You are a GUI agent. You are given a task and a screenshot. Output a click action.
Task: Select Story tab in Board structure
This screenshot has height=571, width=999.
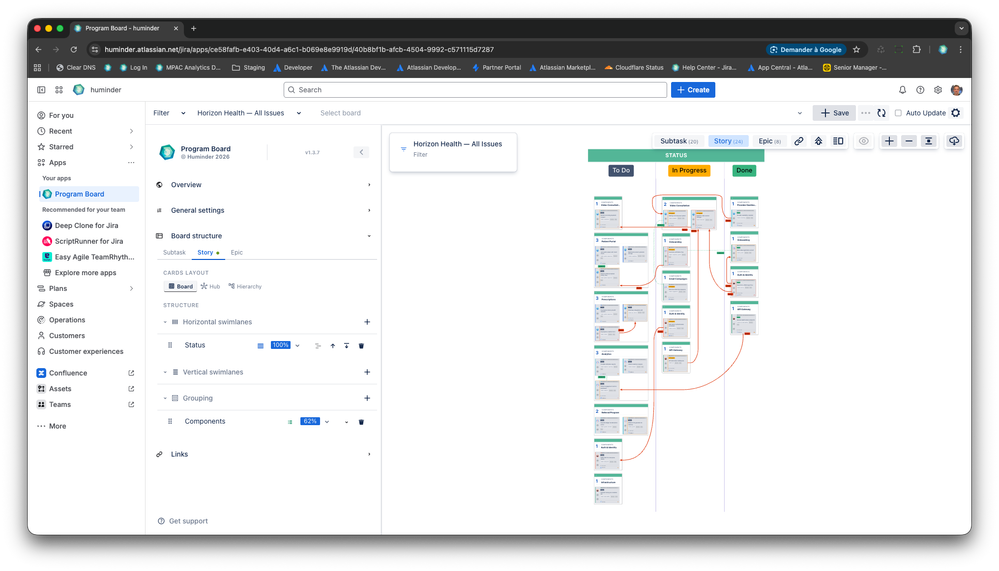206,252
